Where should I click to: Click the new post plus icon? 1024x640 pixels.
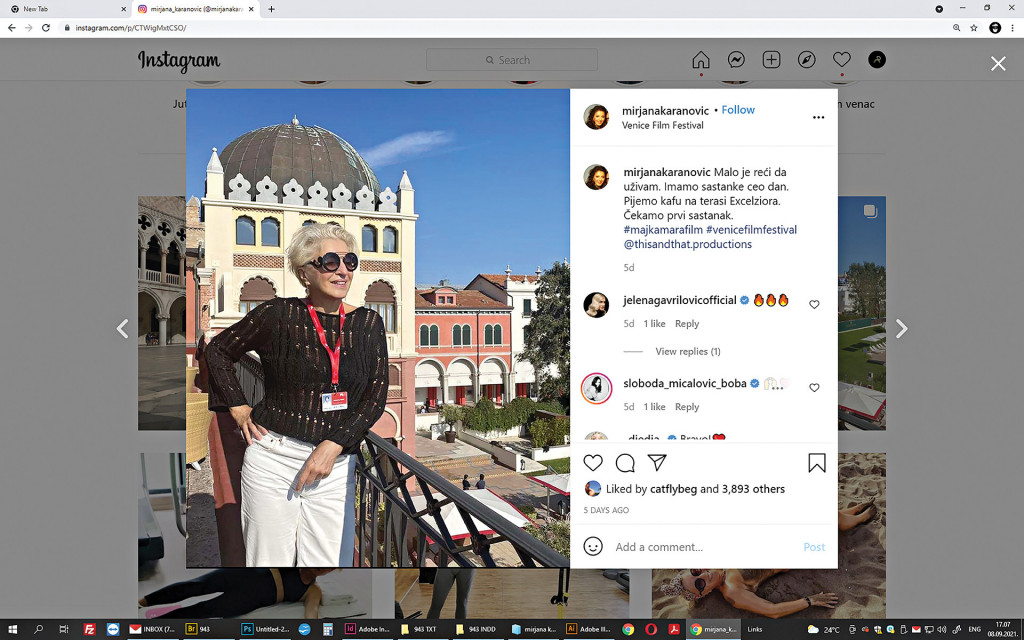coord(771,60)
